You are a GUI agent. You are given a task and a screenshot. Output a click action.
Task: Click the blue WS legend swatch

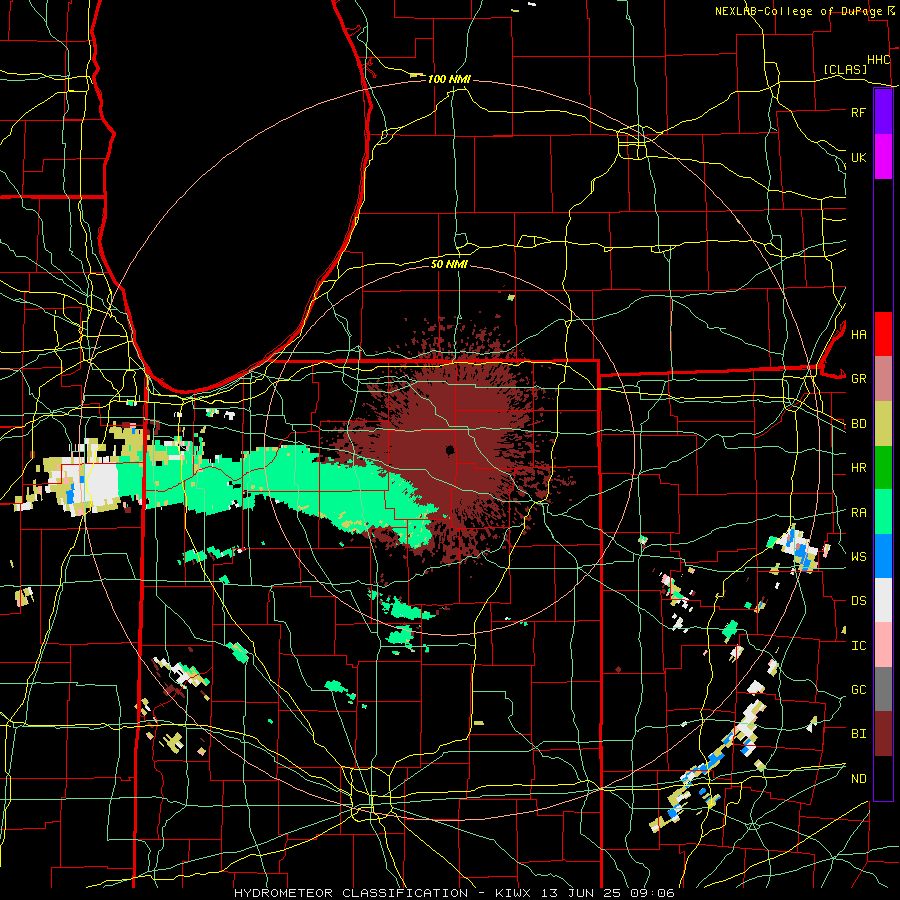[883, 556]
